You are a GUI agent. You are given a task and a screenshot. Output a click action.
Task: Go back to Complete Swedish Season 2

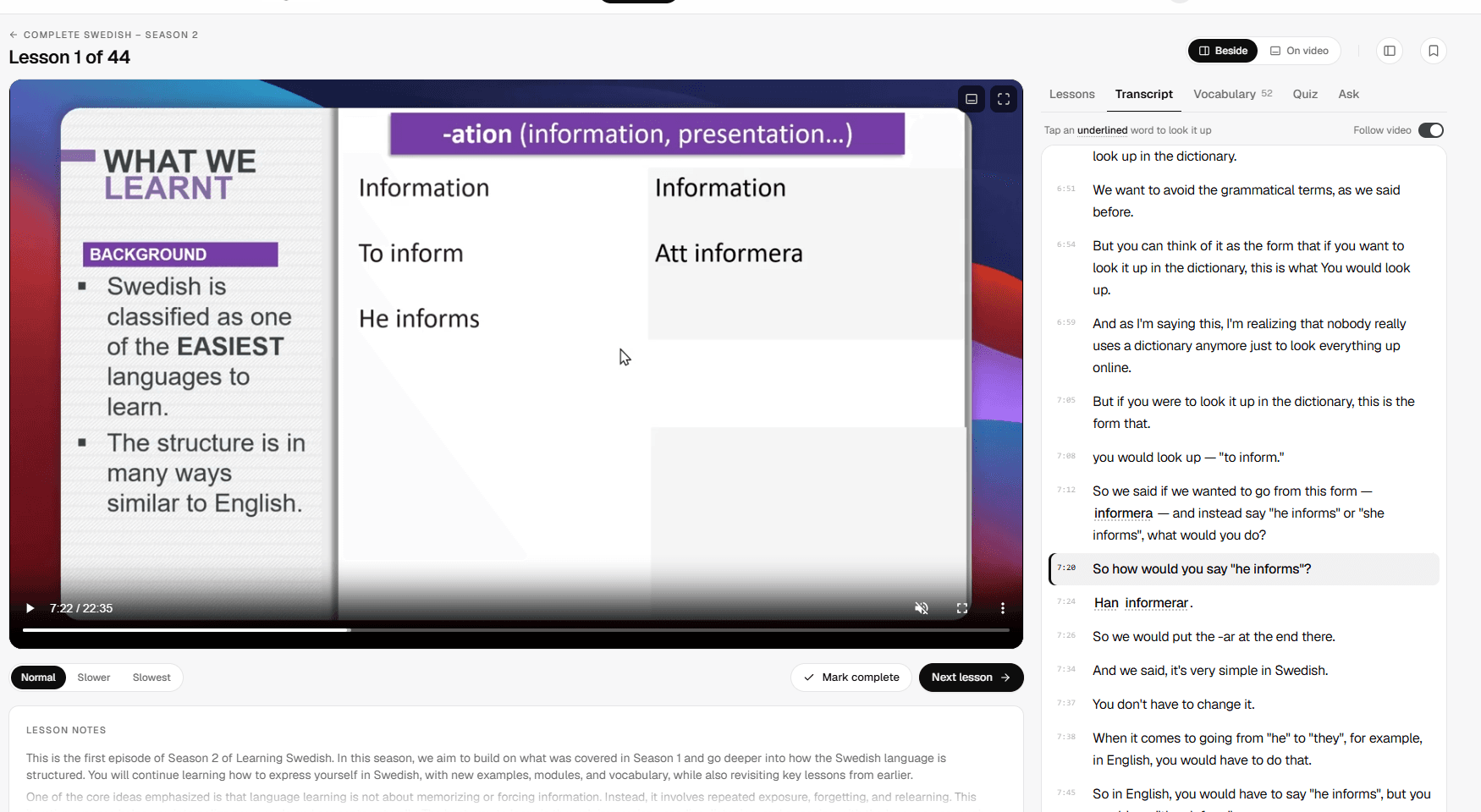[x=103, y=35]
